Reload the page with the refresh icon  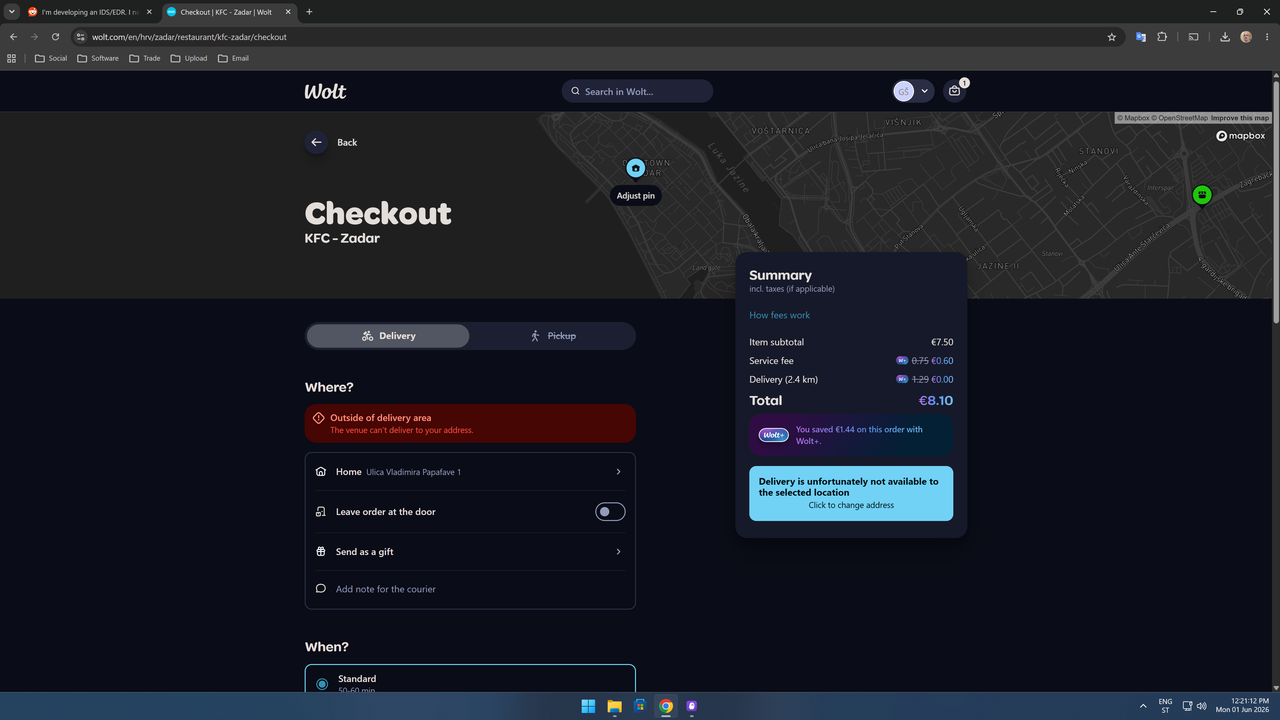tap(55, 37)
